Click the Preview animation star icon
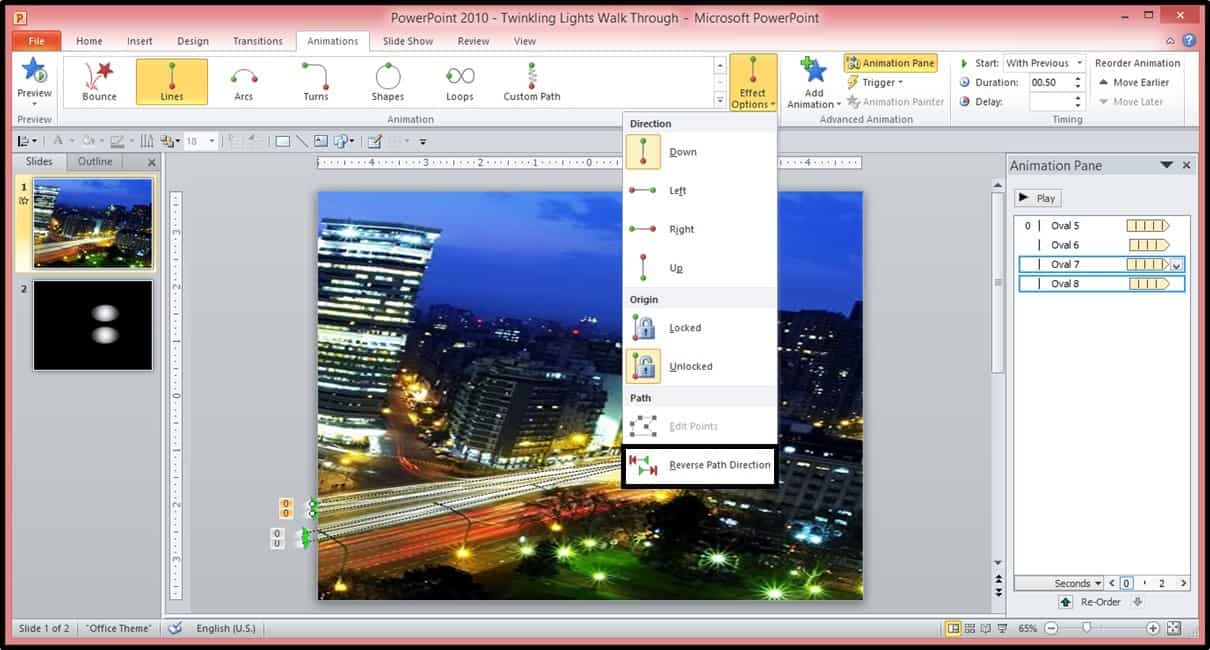 coord(34,70)
